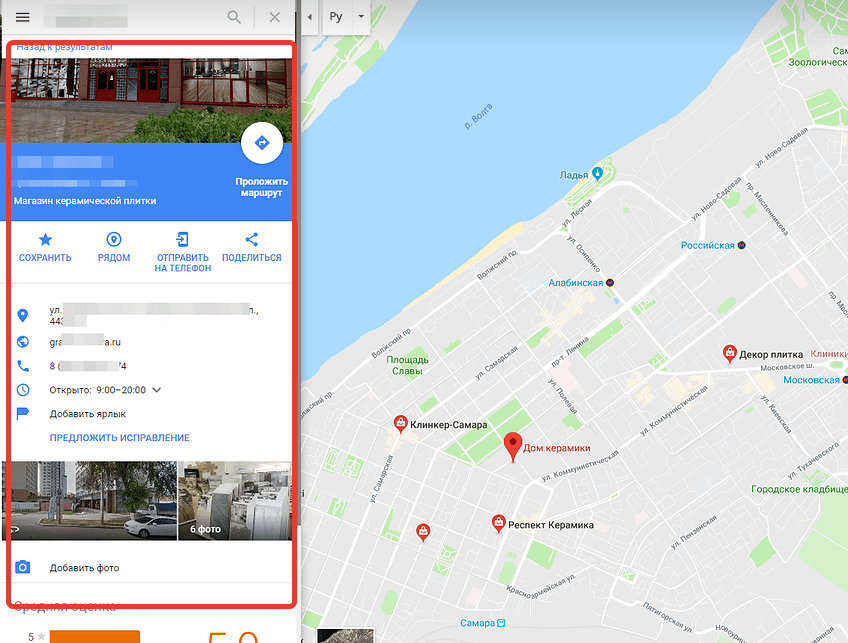The image size is (848, 643).
Task: Go back via Назад к результатам
Action: pos(64,47)
